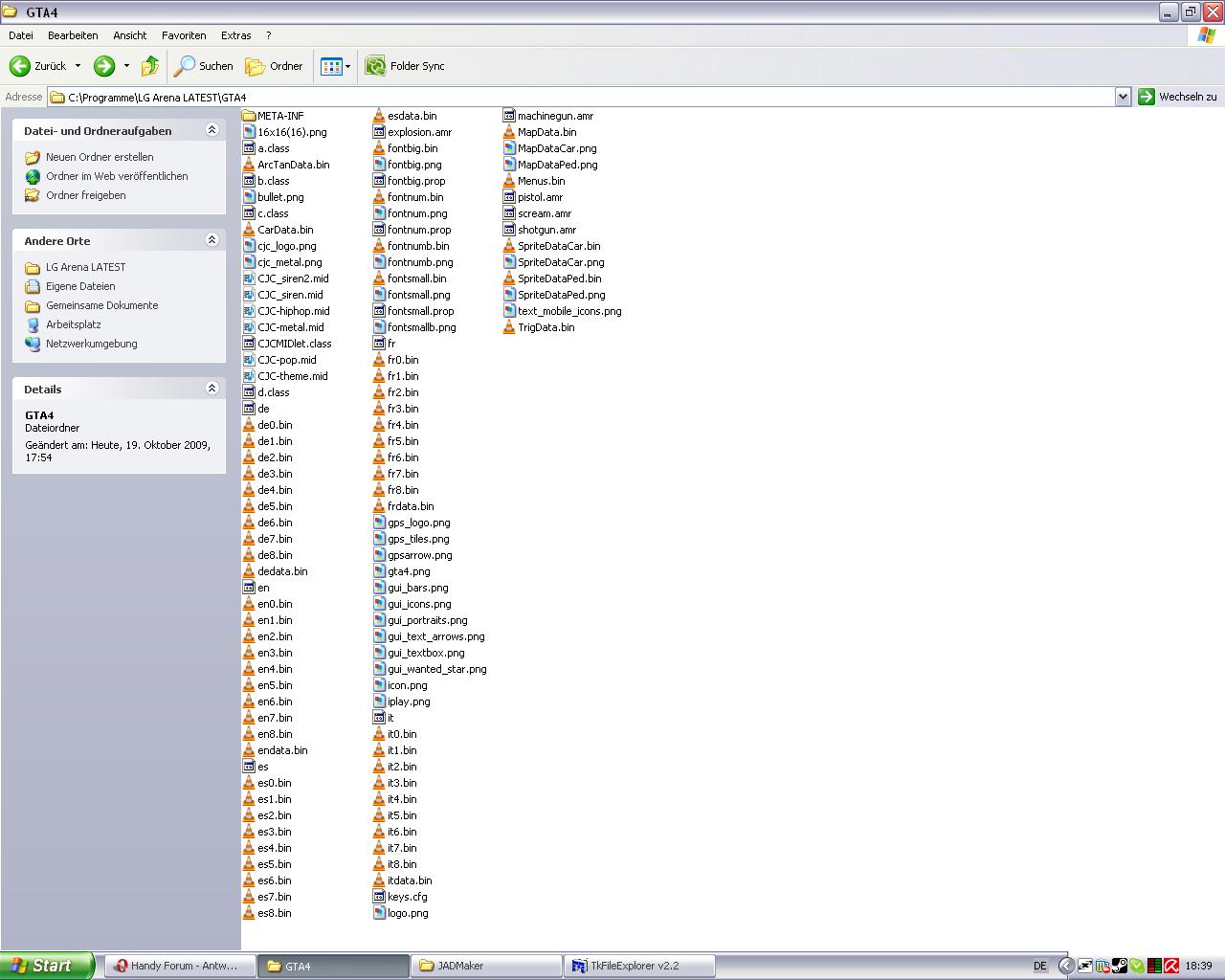Select the file named frdata.bin
This screenshot has width=1225, height=980.
(411, 506)
